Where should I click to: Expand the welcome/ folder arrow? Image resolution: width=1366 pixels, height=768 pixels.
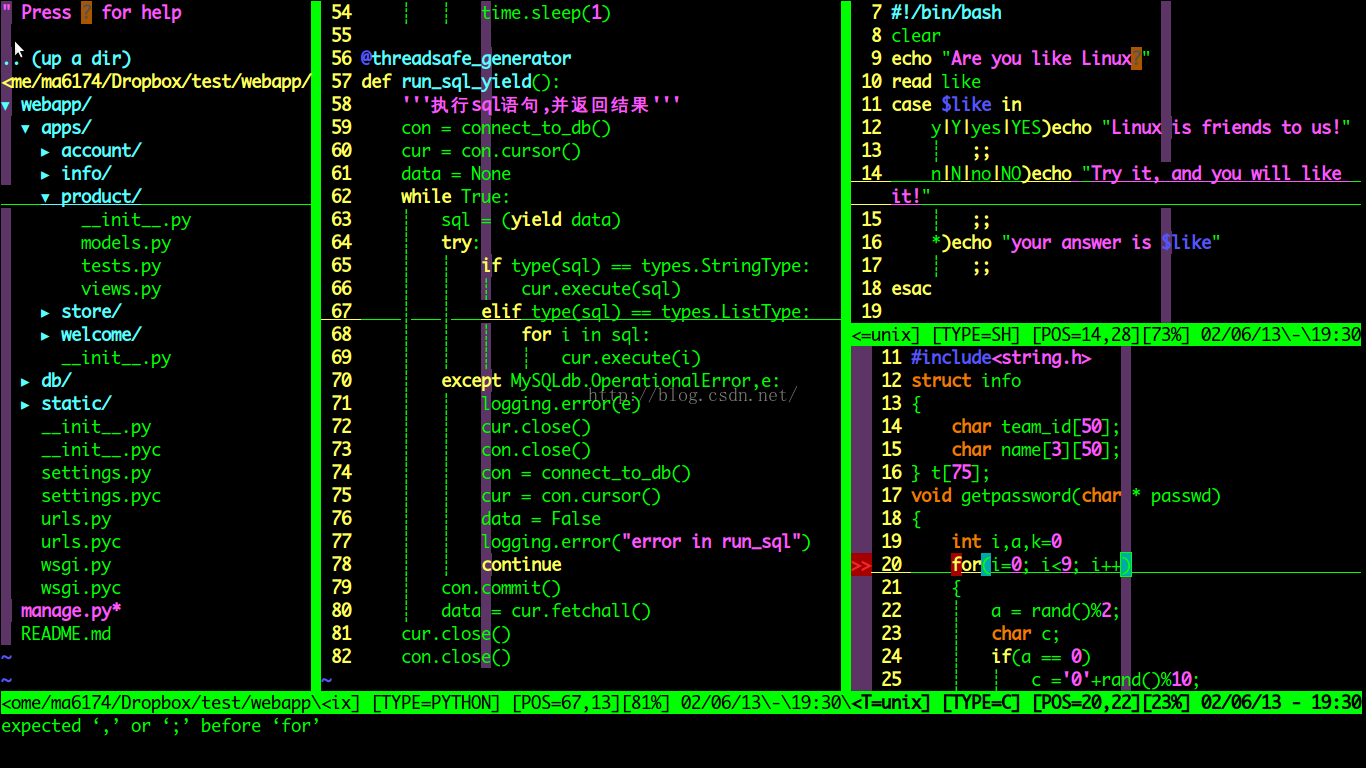pos(46,335)
